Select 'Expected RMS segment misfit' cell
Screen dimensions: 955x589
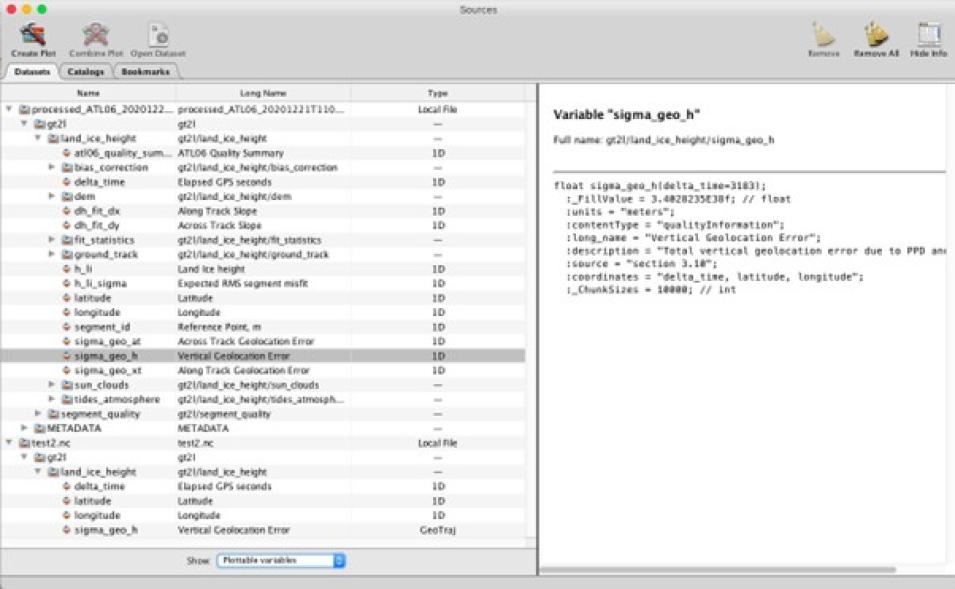click(242, 283)
